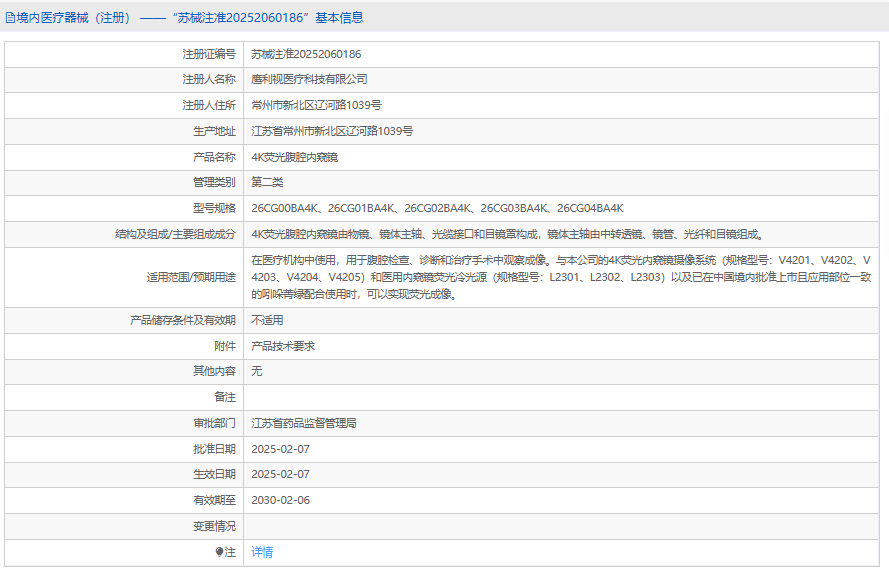Click the 其他内容 row label
Image resolution: width=889 pixels, height=576 pixels.
click(x=214, y=371)
